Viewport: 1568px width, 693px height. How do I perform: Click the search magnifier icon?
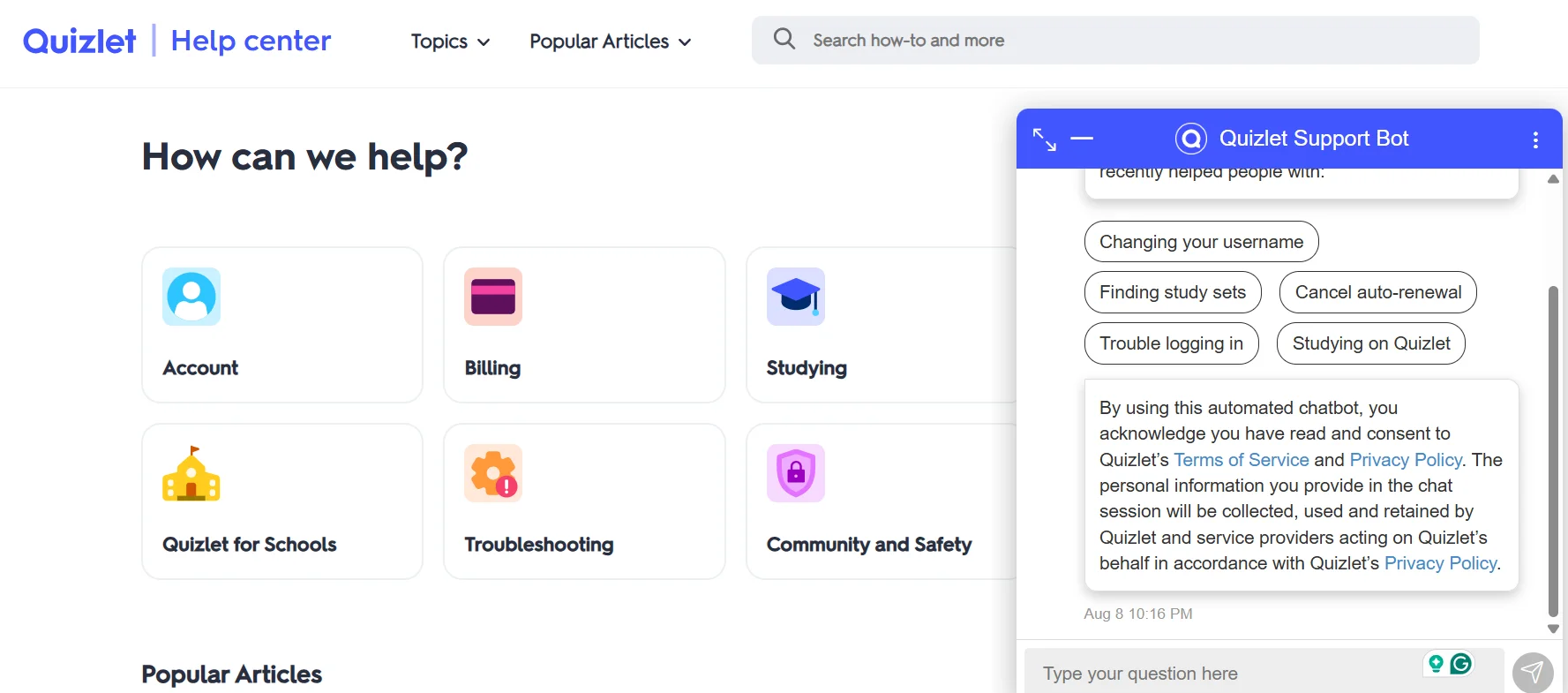tap(784, 39)
